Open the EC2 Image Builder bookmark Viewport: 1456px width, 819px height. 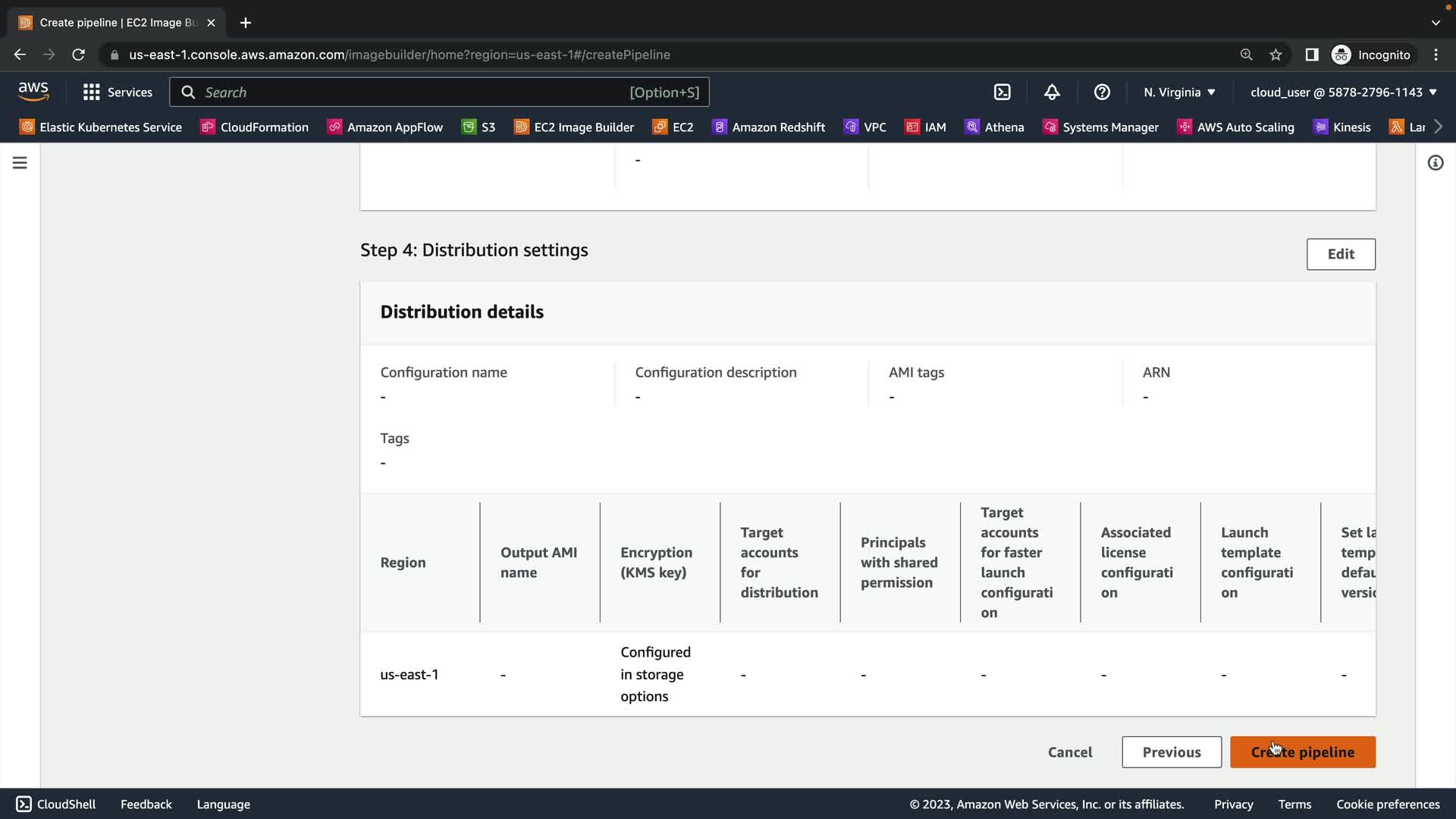coord(574,127)
